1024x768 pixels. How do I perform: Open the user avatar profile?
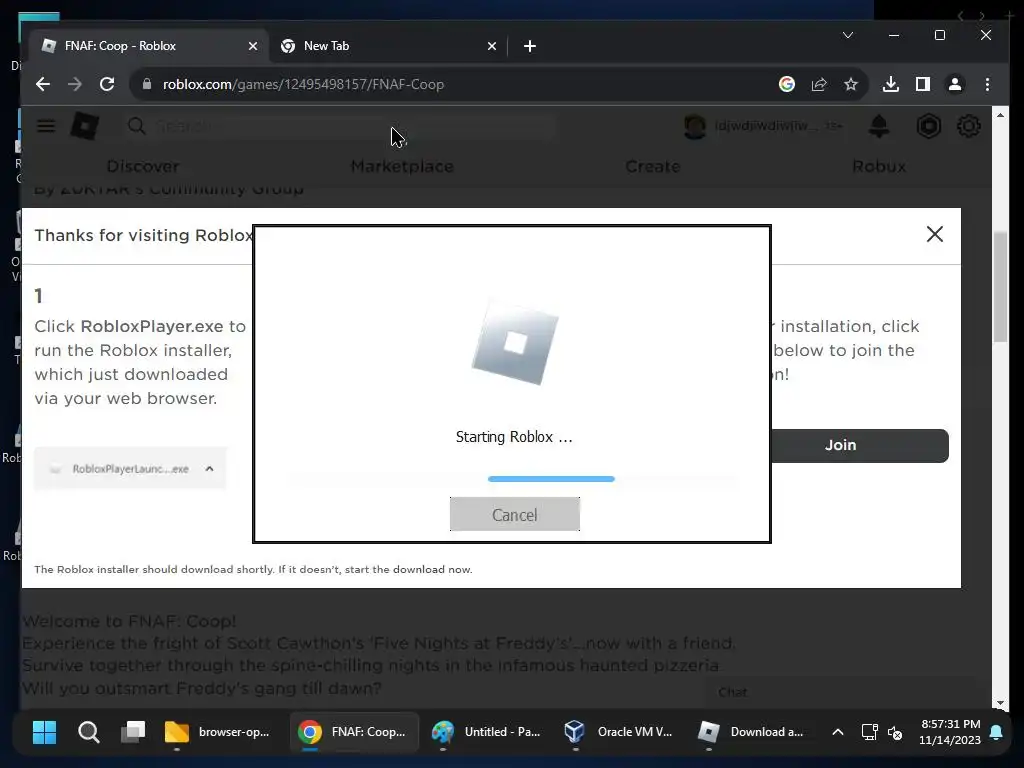pos(695,125)
